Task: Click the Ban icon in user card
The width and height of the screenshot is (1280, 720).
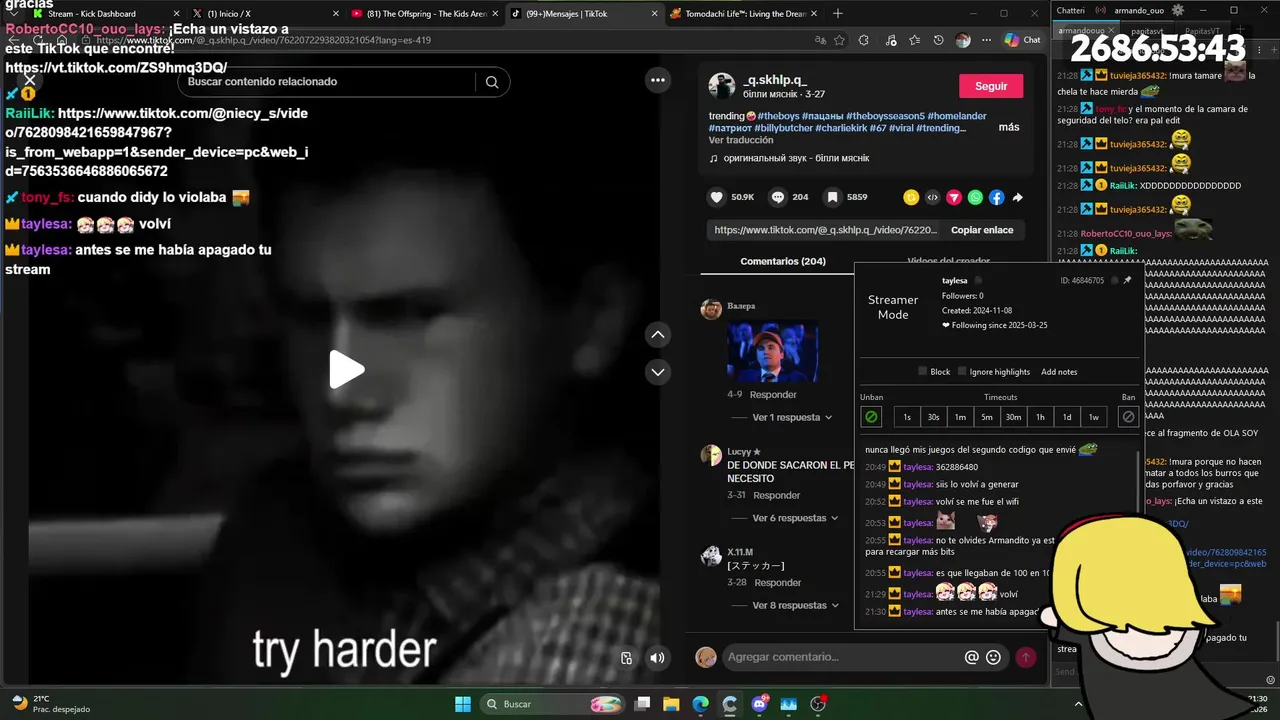Action: [1129, 417]
